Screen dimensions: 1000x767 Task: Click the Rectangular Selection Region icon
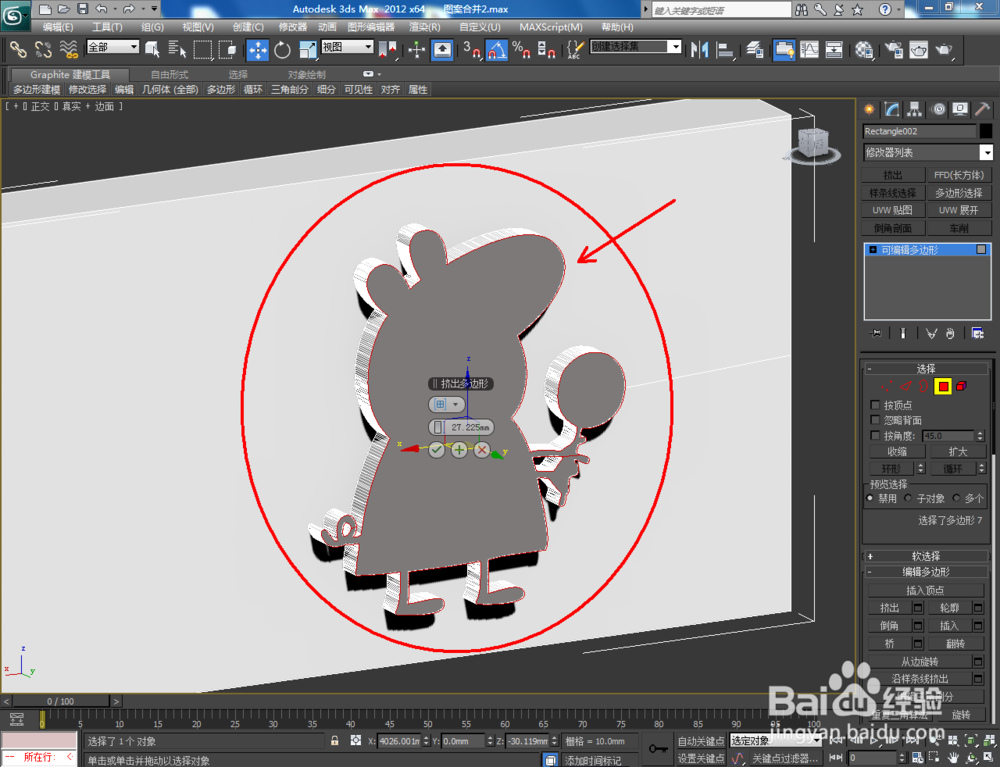(203, 49)
